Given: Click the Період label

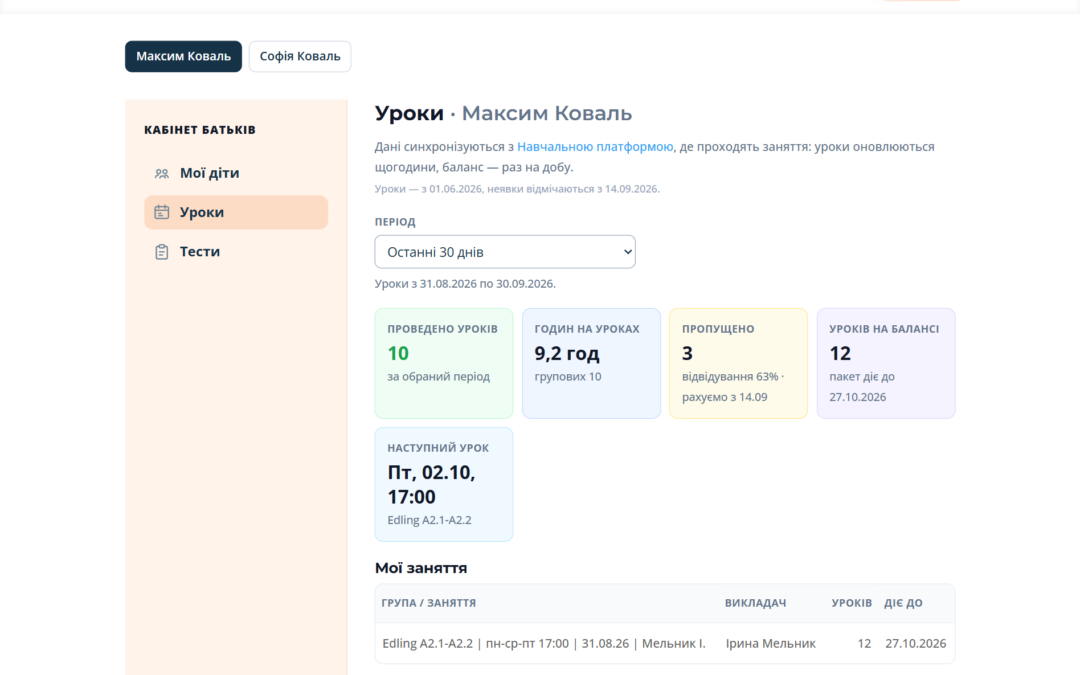Looking at the screenshot, I should click(395, 222).
